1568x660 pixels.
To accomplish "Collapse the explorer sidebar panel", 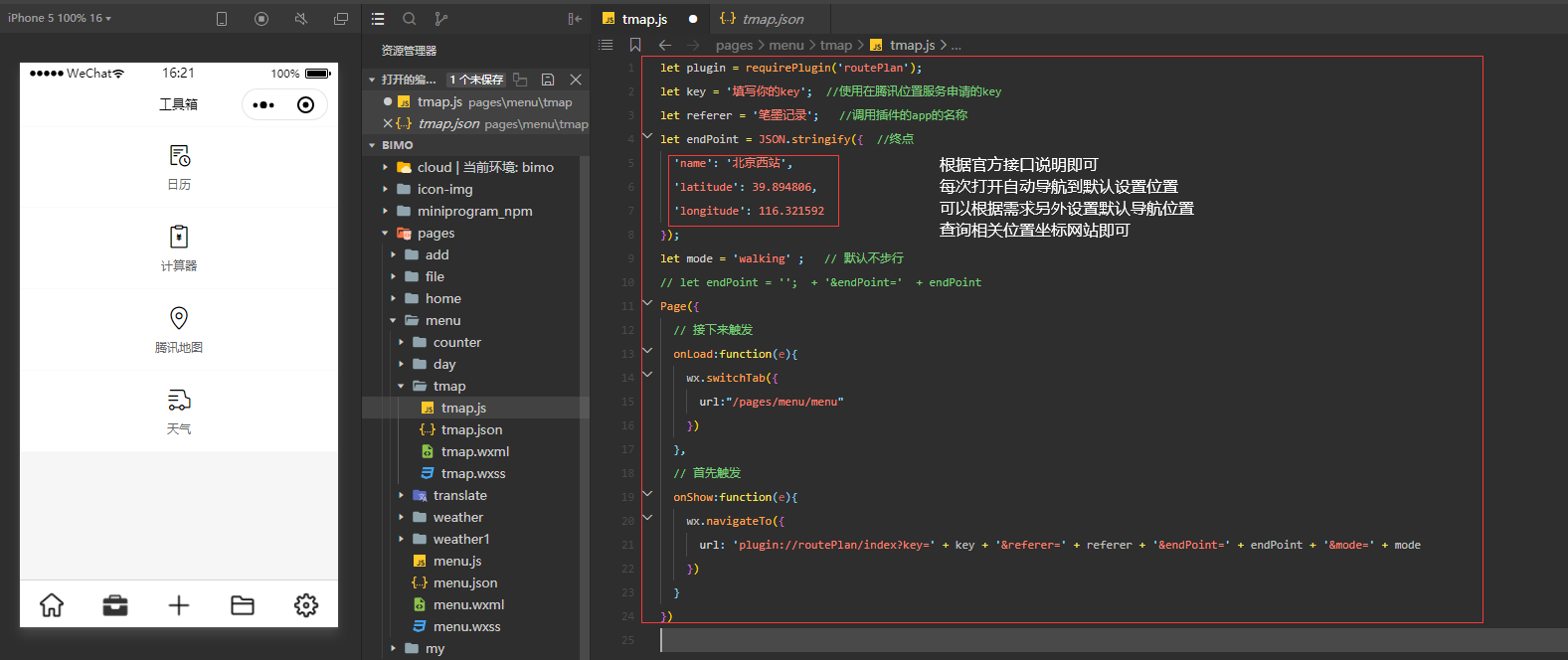I will (575, 19).
